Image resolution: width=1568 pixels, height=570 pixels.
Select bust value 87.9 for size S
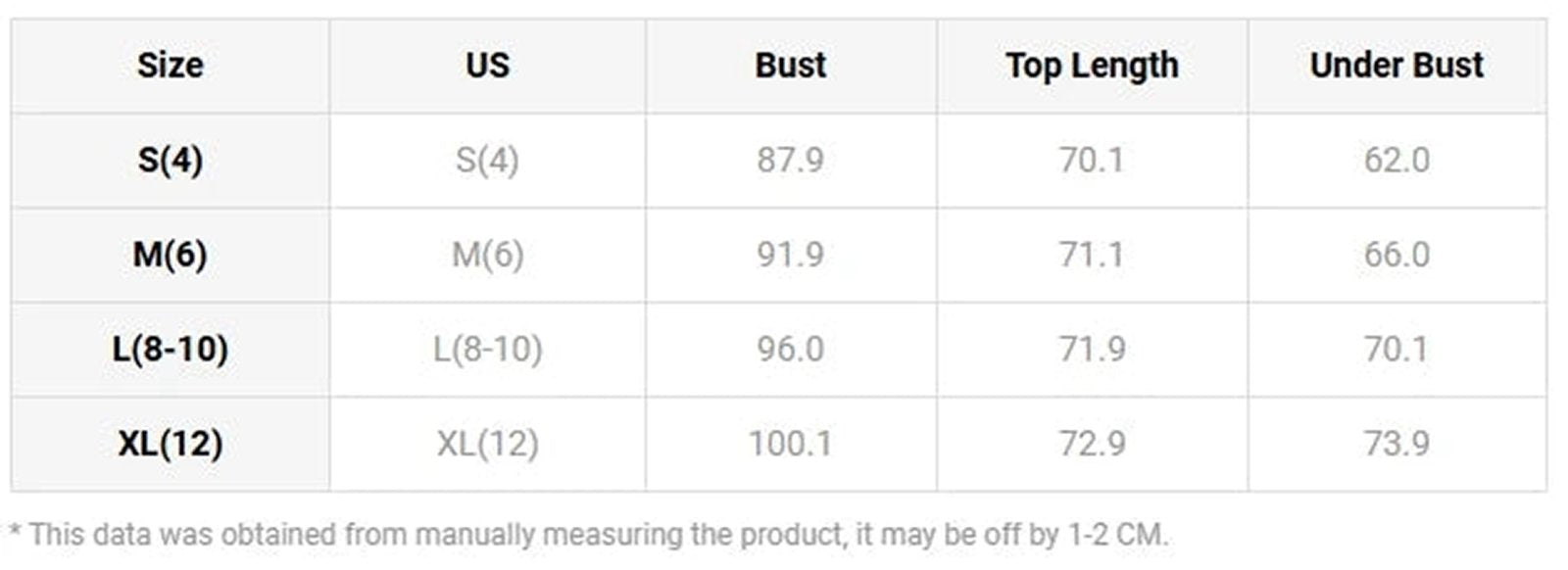point(790,160)
